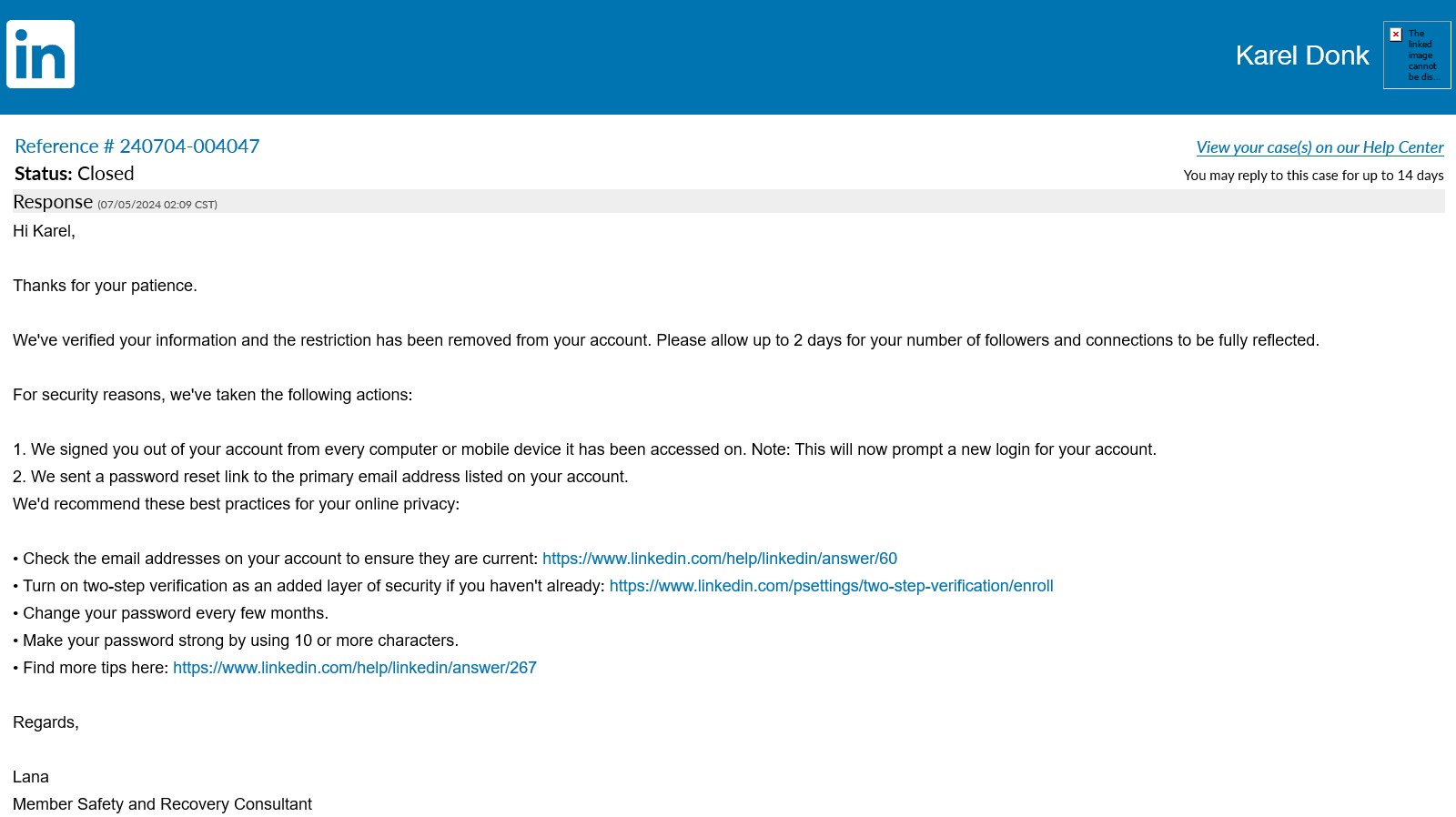The width and height of the screenshot is (1456, 817).
Task: Click the broken image red X icon
Action: point(1396,35)
